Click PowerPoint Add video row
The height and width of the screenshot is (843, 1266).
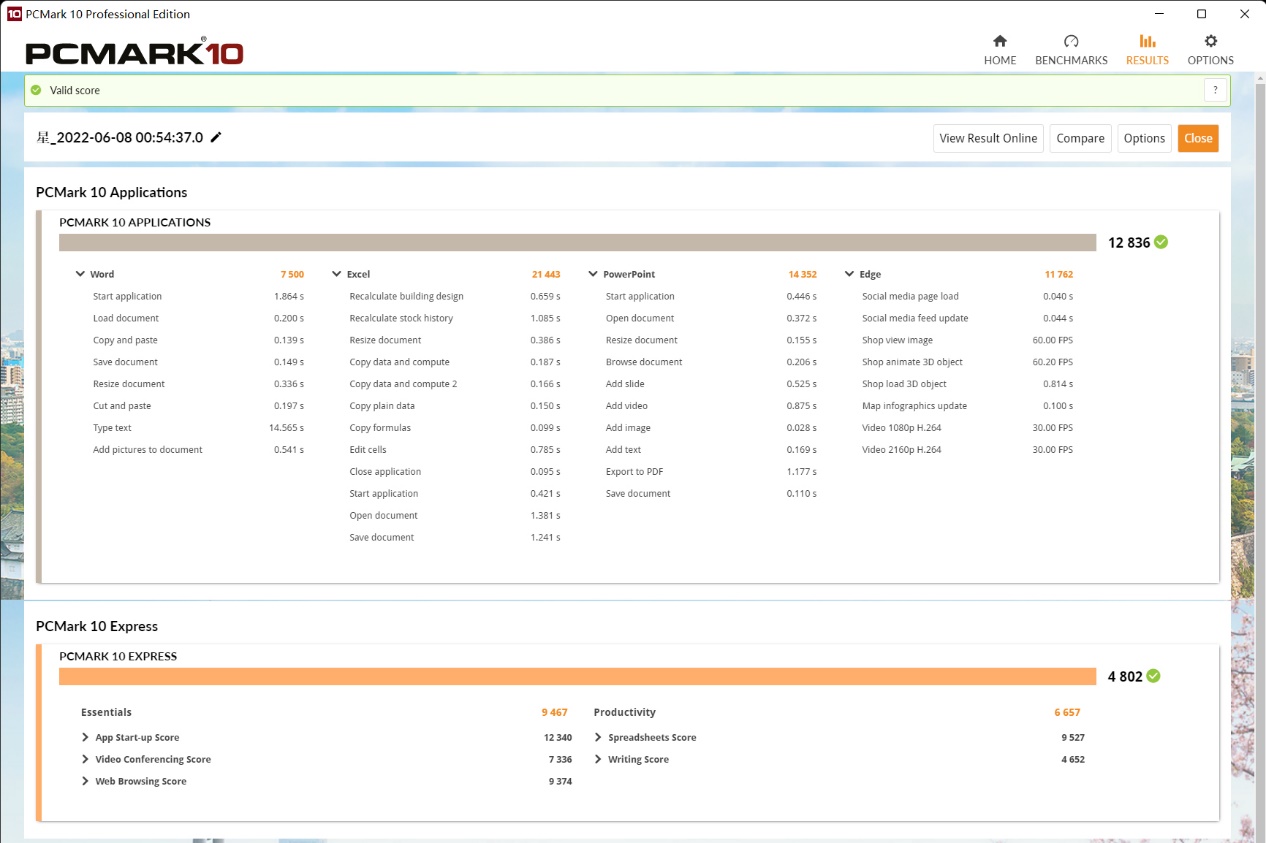[711, 406]
